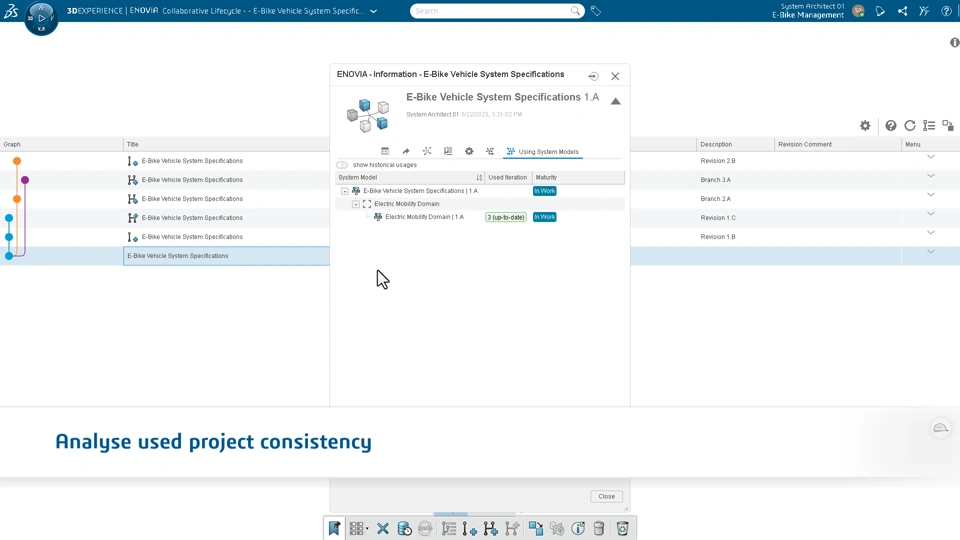The width and height of the screenshot is (960, 540).
Task: Open notifications bell
Action: [880, 11]
